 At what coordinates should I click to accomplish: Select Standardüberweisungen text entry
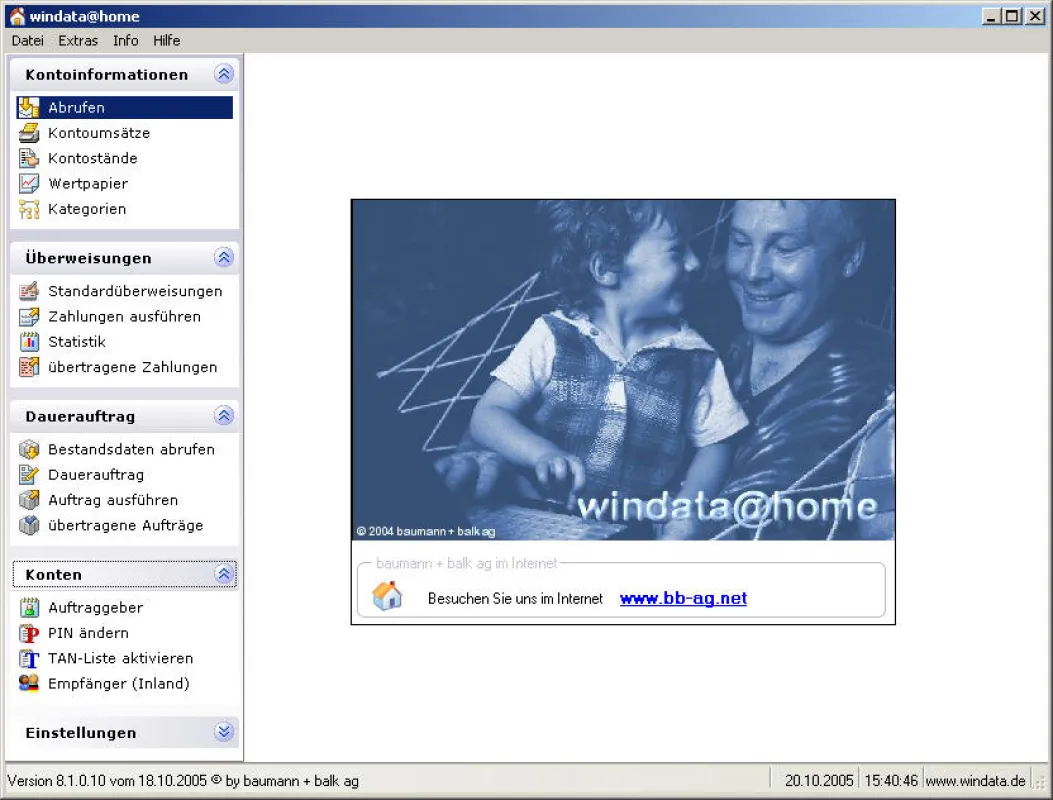tap(135, 291)
